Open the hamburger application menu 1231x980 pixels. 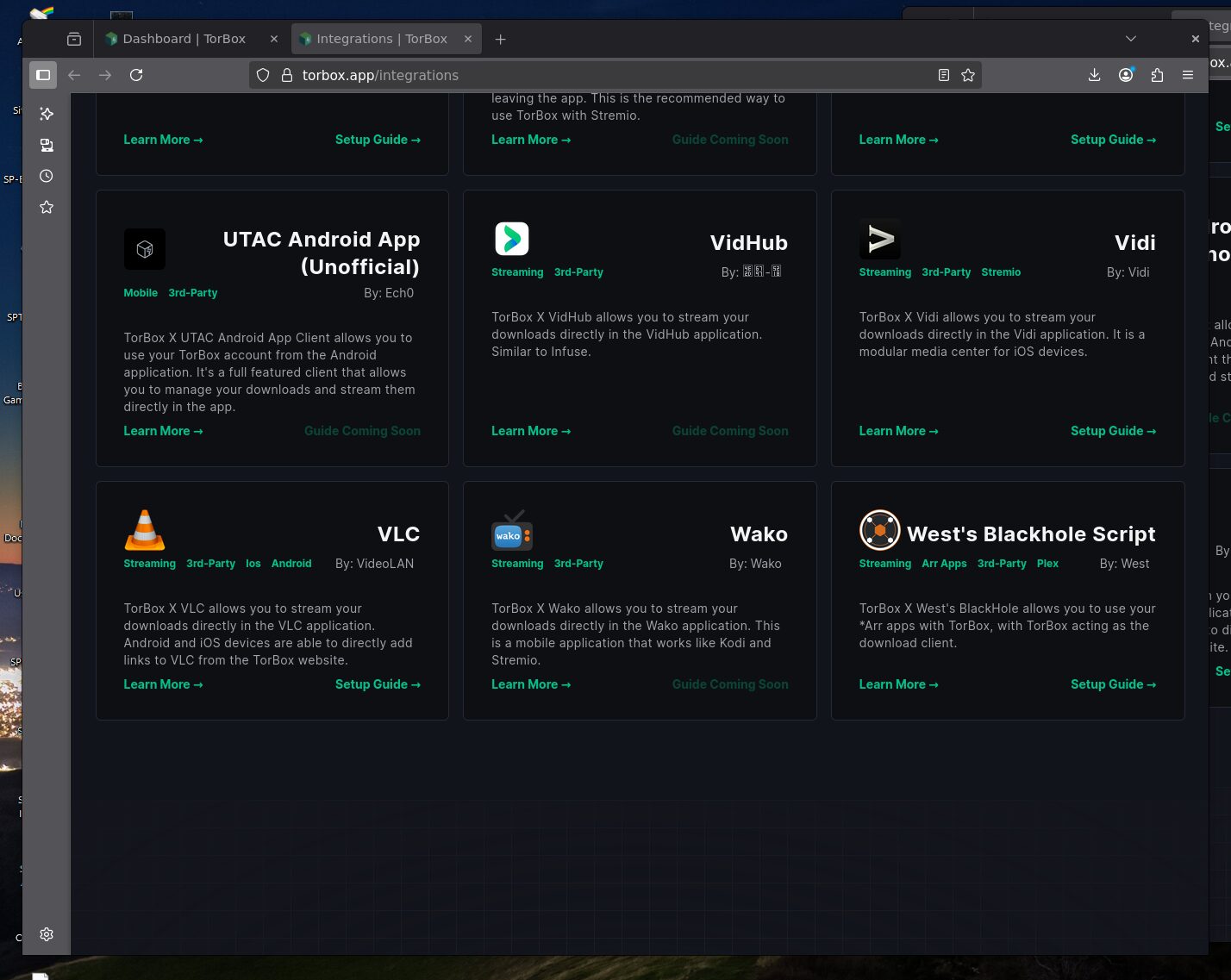click(1188, 75)
